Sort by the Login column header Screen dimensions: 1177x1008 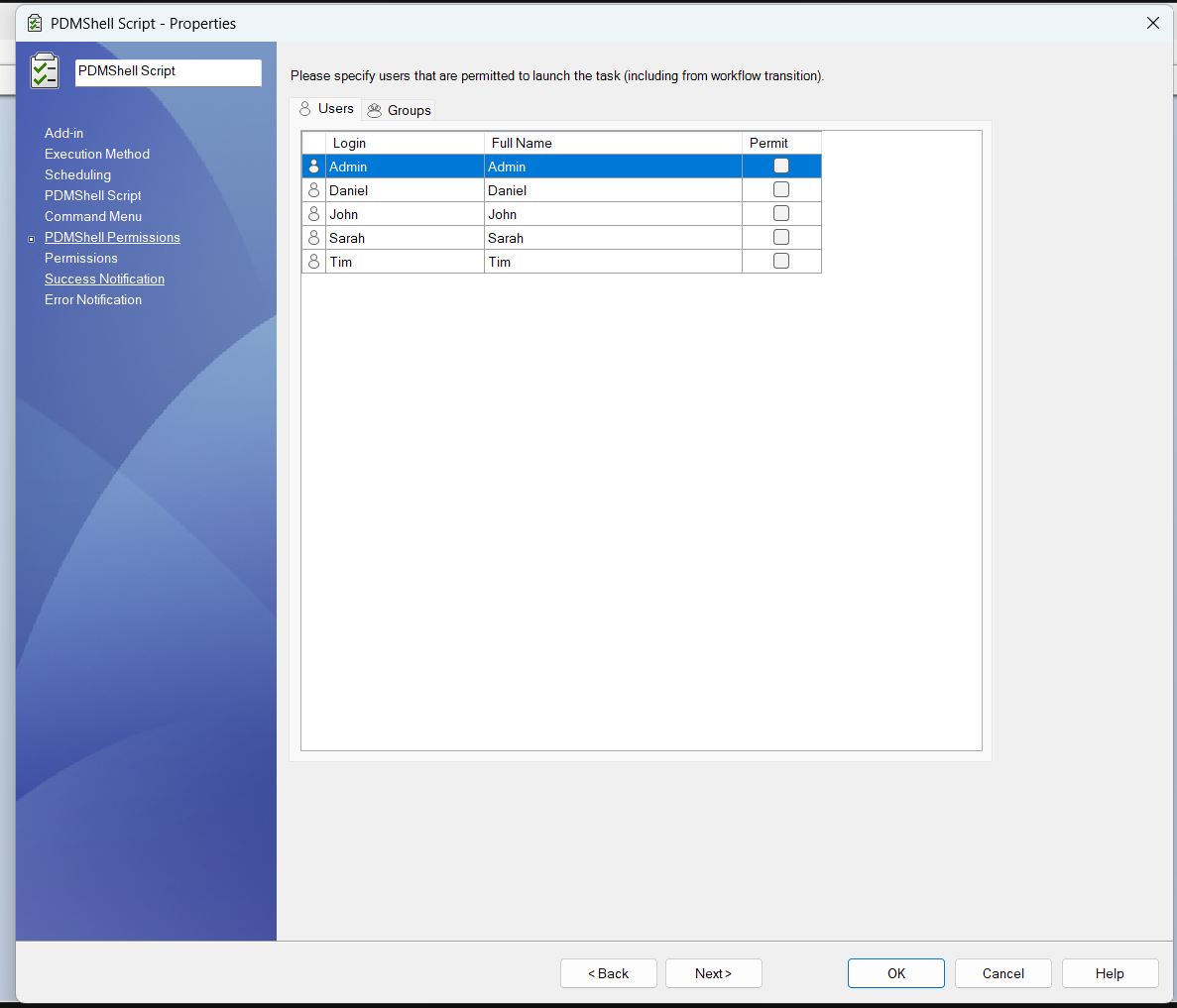pyautogui.click(x=405, y=143)
